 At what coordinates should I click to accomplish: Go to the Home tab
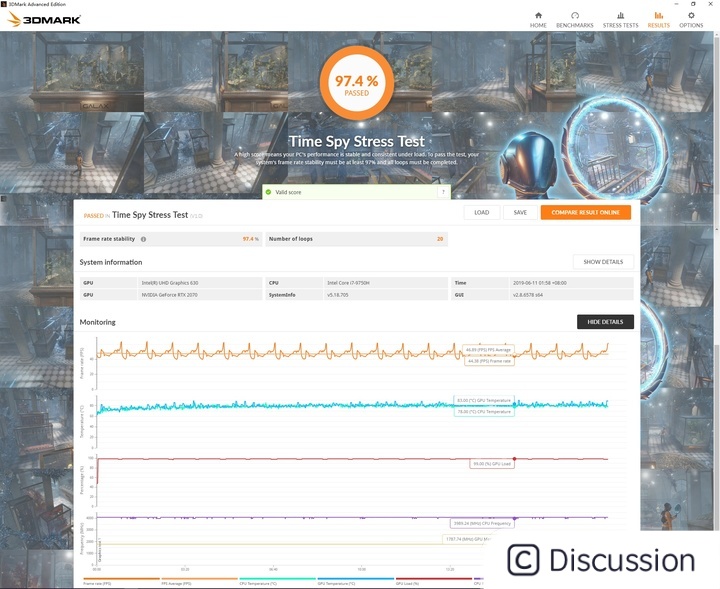coord(538,20)
